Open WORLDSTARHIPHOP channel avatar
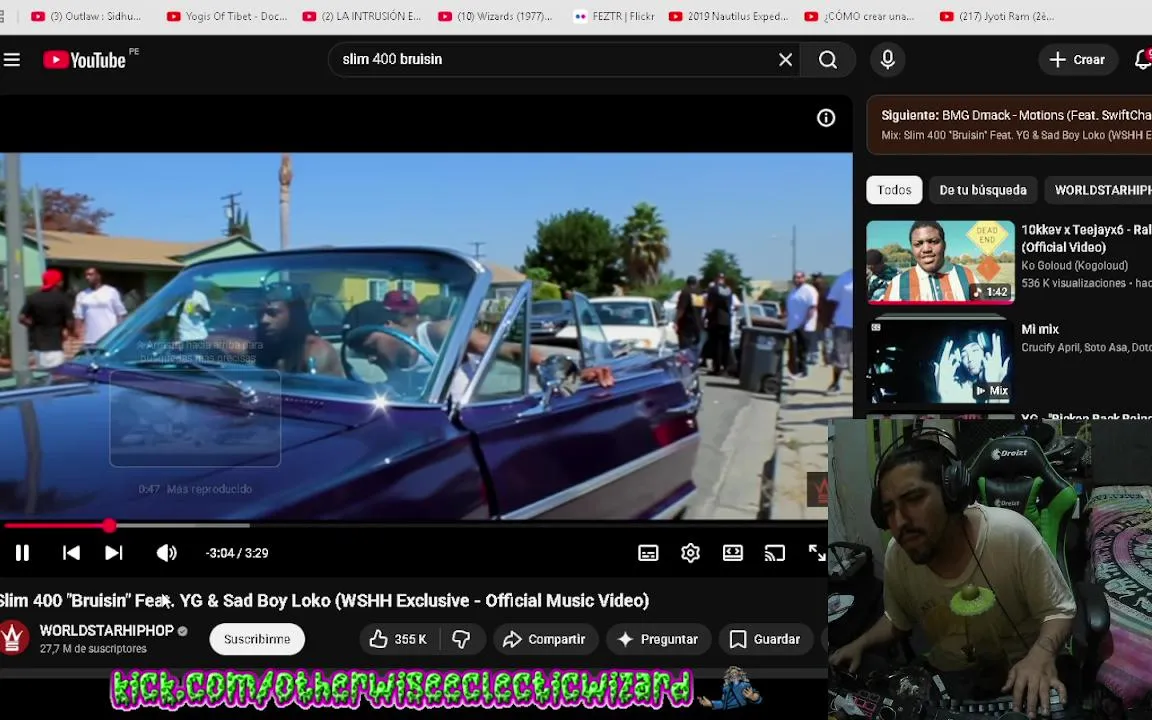 [x=14, y=638]
